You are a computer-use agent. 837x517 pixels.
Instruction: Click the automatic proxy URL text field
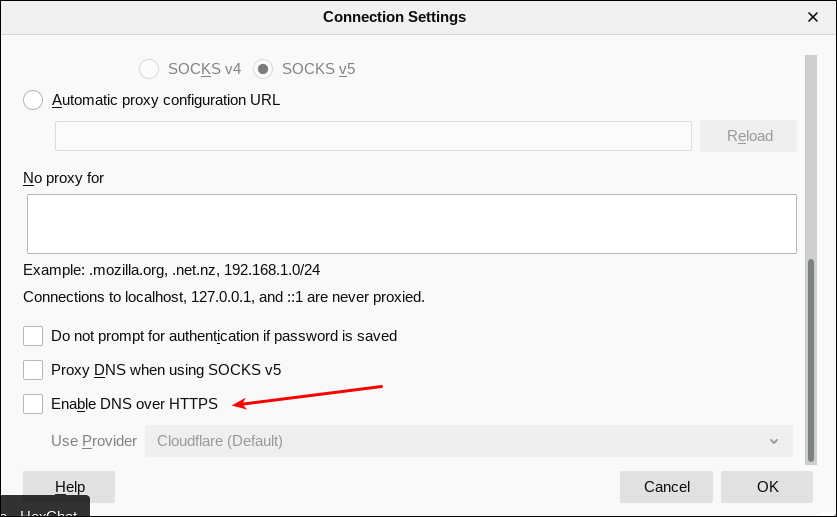coord(373,136)
